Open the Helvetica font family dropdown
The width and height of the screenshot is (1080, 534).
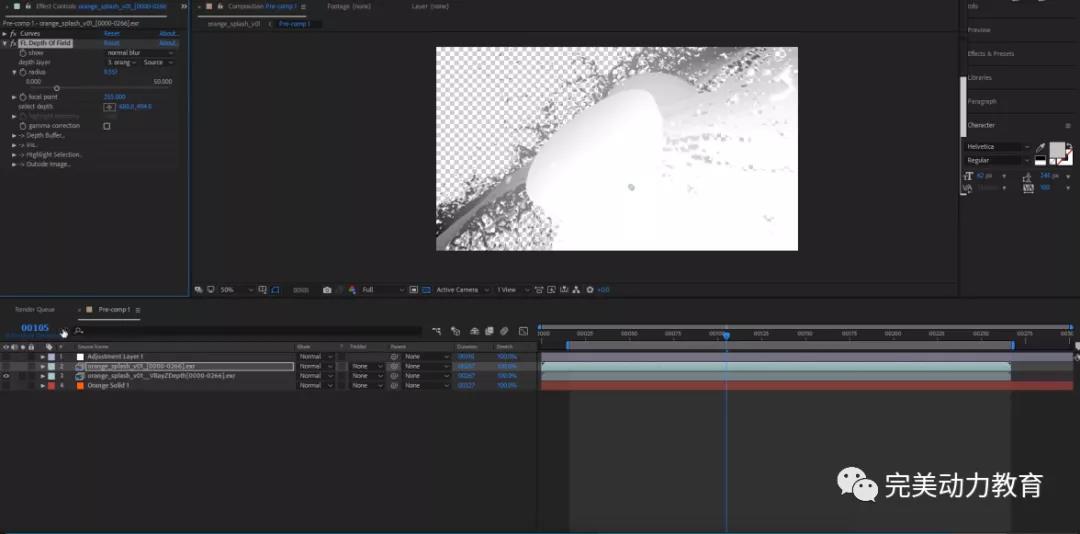coord(998,147)
